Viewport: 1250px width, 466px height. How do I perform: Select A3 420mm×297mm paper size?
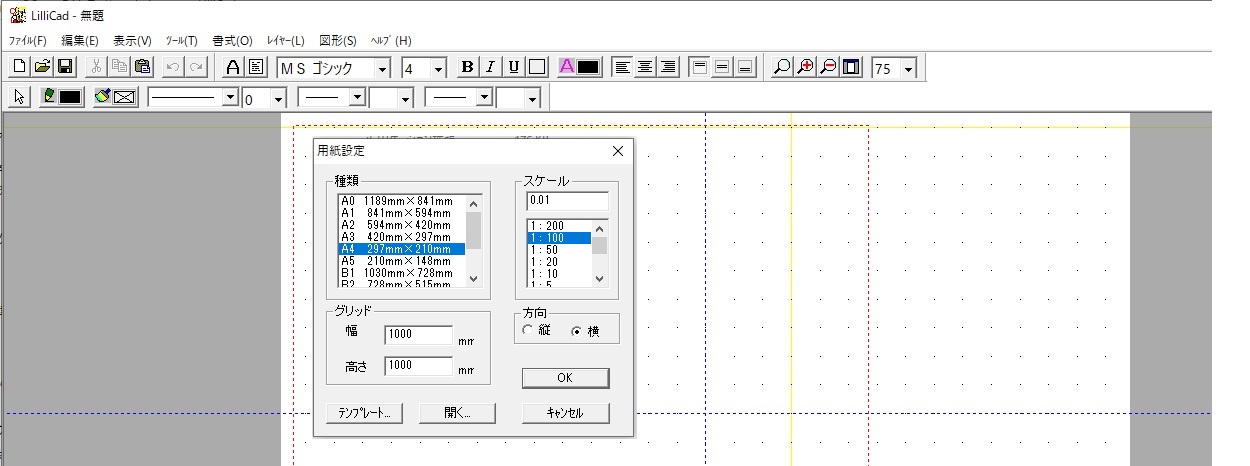(401, 237)
